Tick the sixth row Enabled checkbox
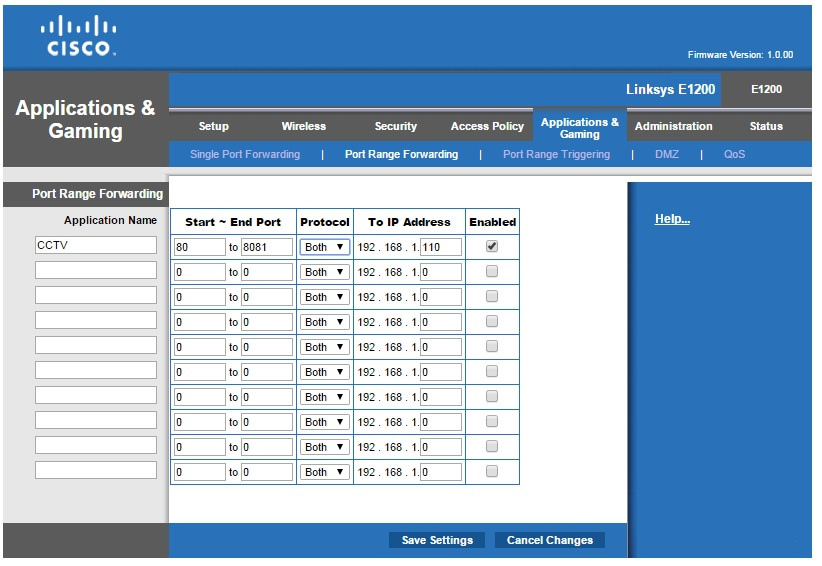 [x=492, y=372]
